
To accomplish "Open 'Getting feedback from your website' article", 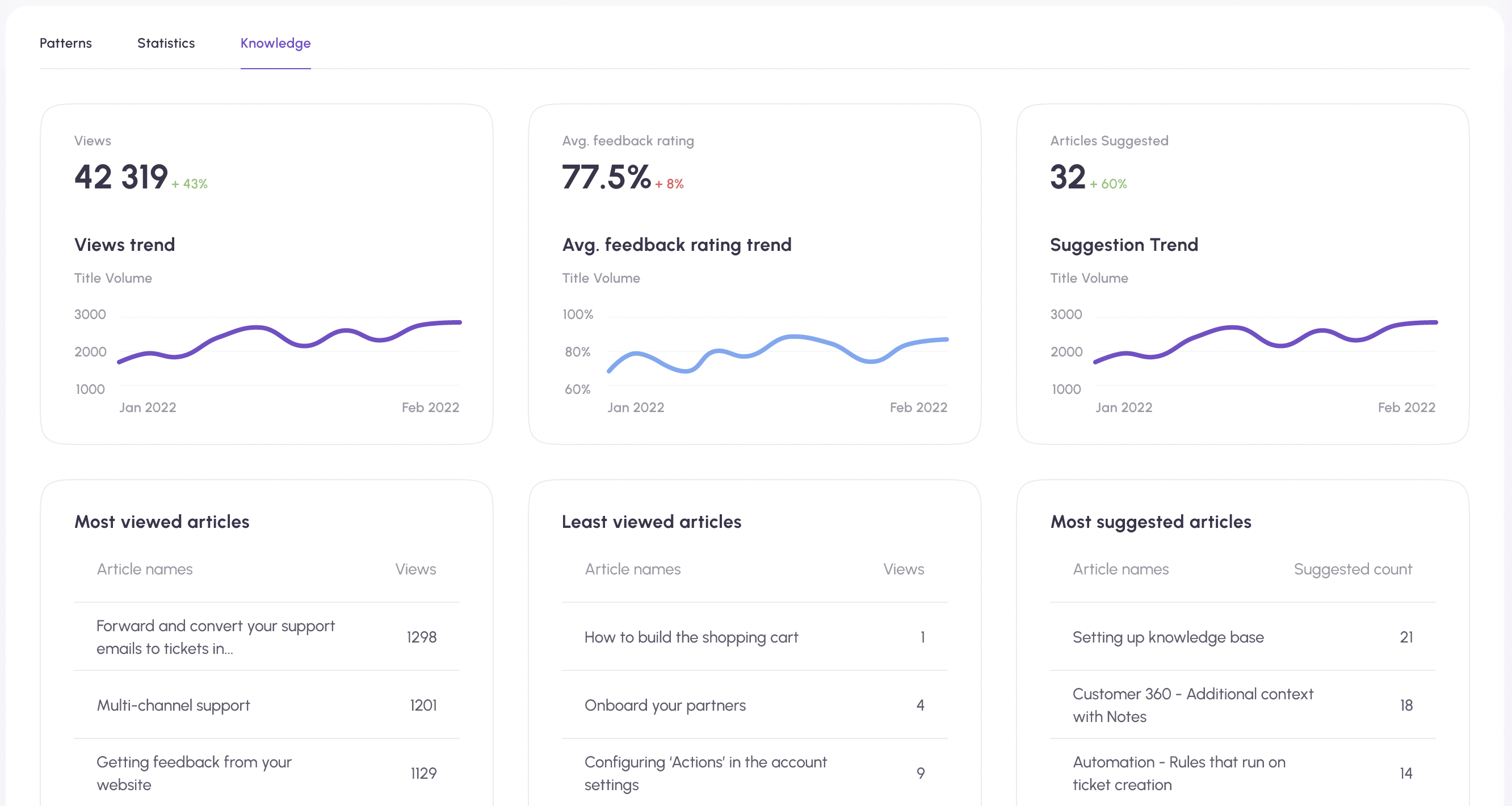I will (x=194, y=773).
